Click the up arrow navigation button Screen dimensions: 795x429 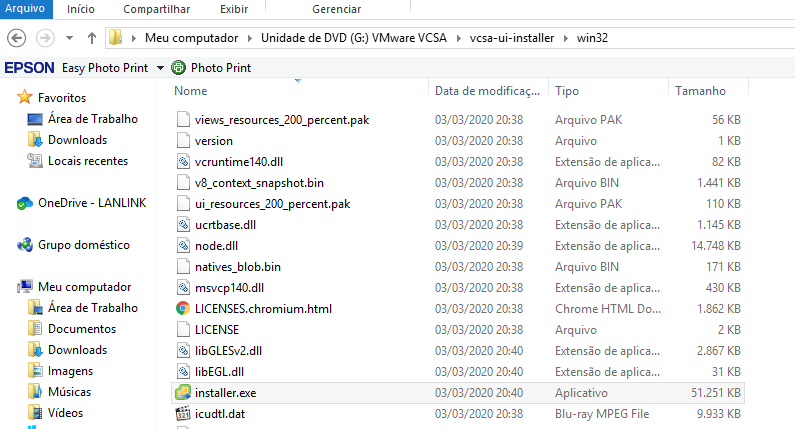[91, 38]
